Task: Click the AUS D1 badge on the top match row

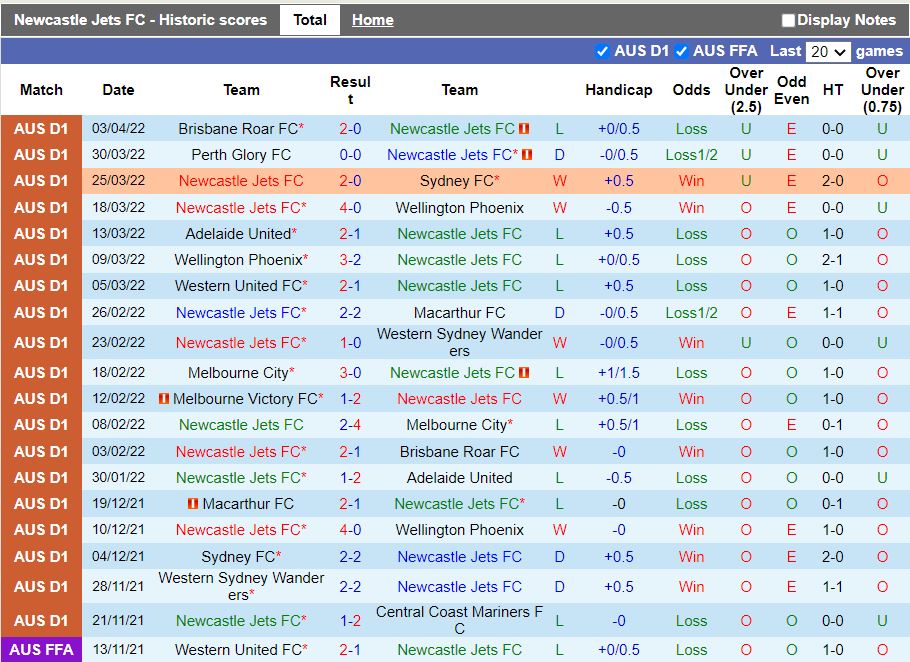Action: click(x=40, y=128)
